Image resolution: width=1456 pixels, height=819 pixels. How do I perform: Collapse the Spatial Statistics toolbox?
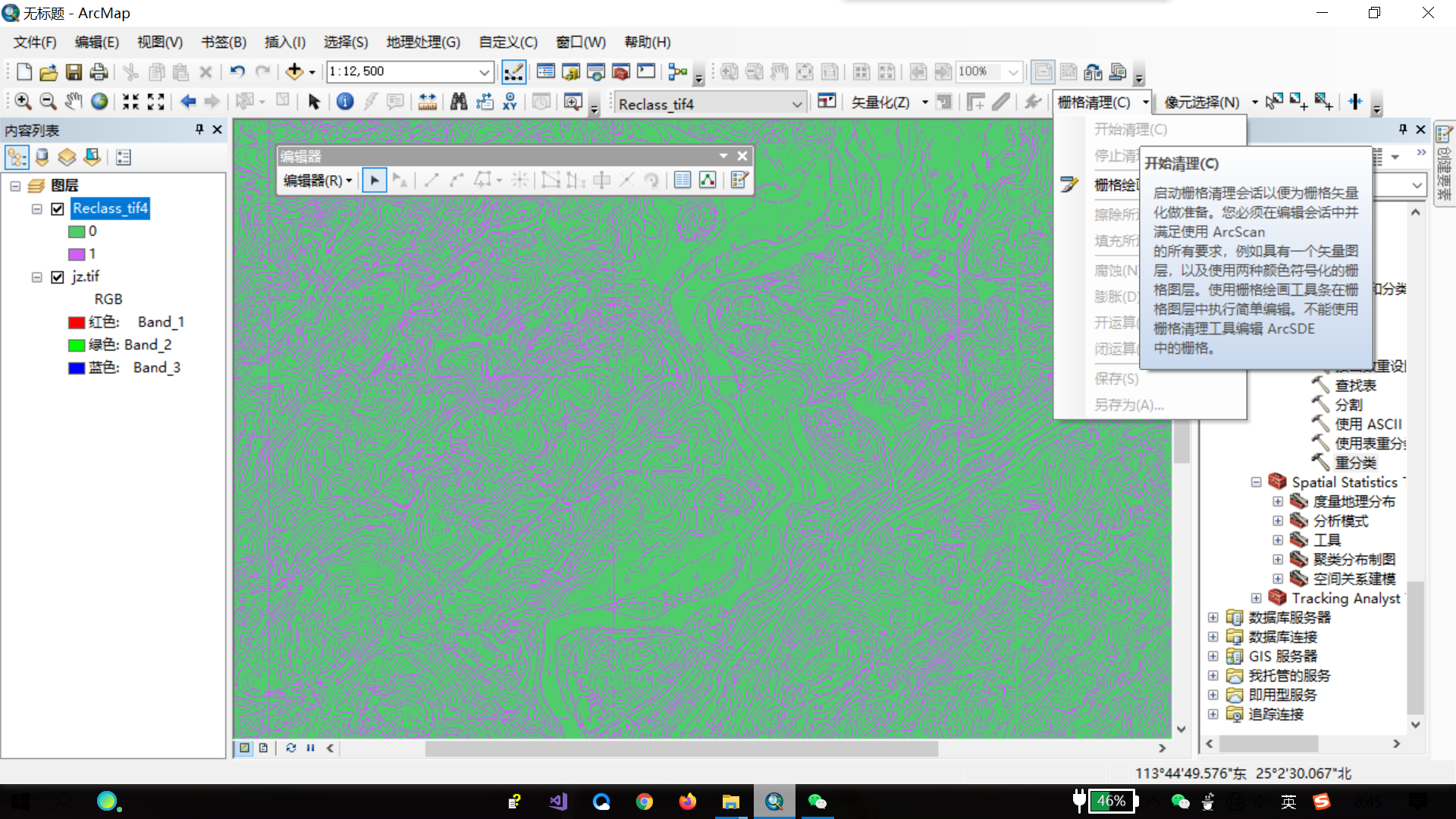pyautogui.click(x=1257, y=482)
